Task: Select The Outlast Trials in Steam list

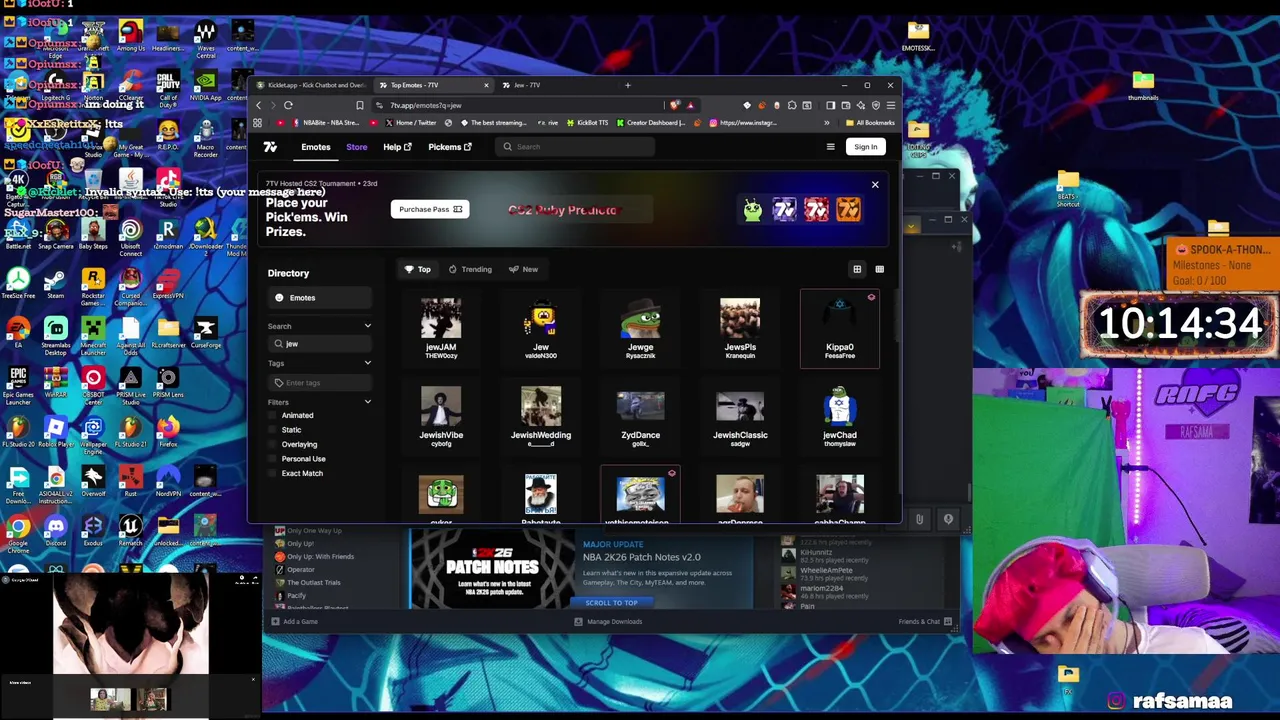Action: click(x=313, y=583)
